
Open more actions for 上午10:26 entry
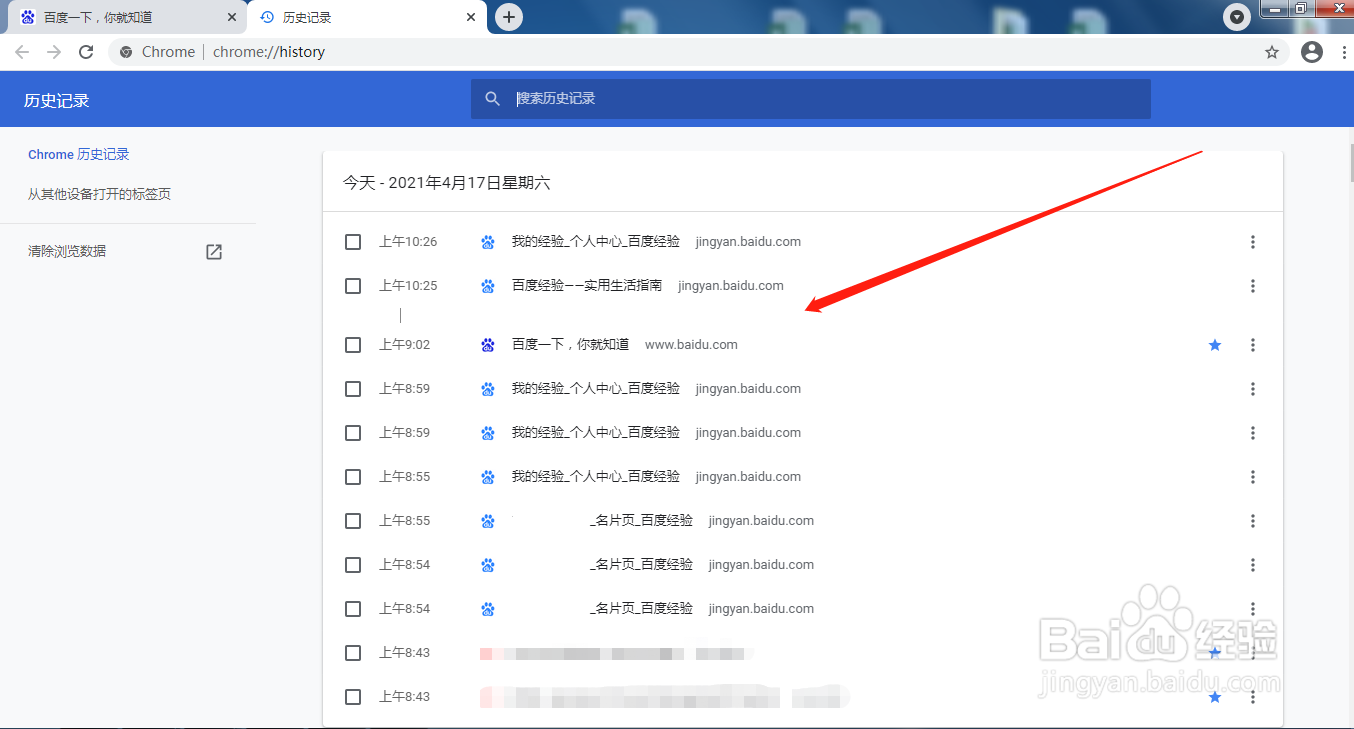[1253, 242]
